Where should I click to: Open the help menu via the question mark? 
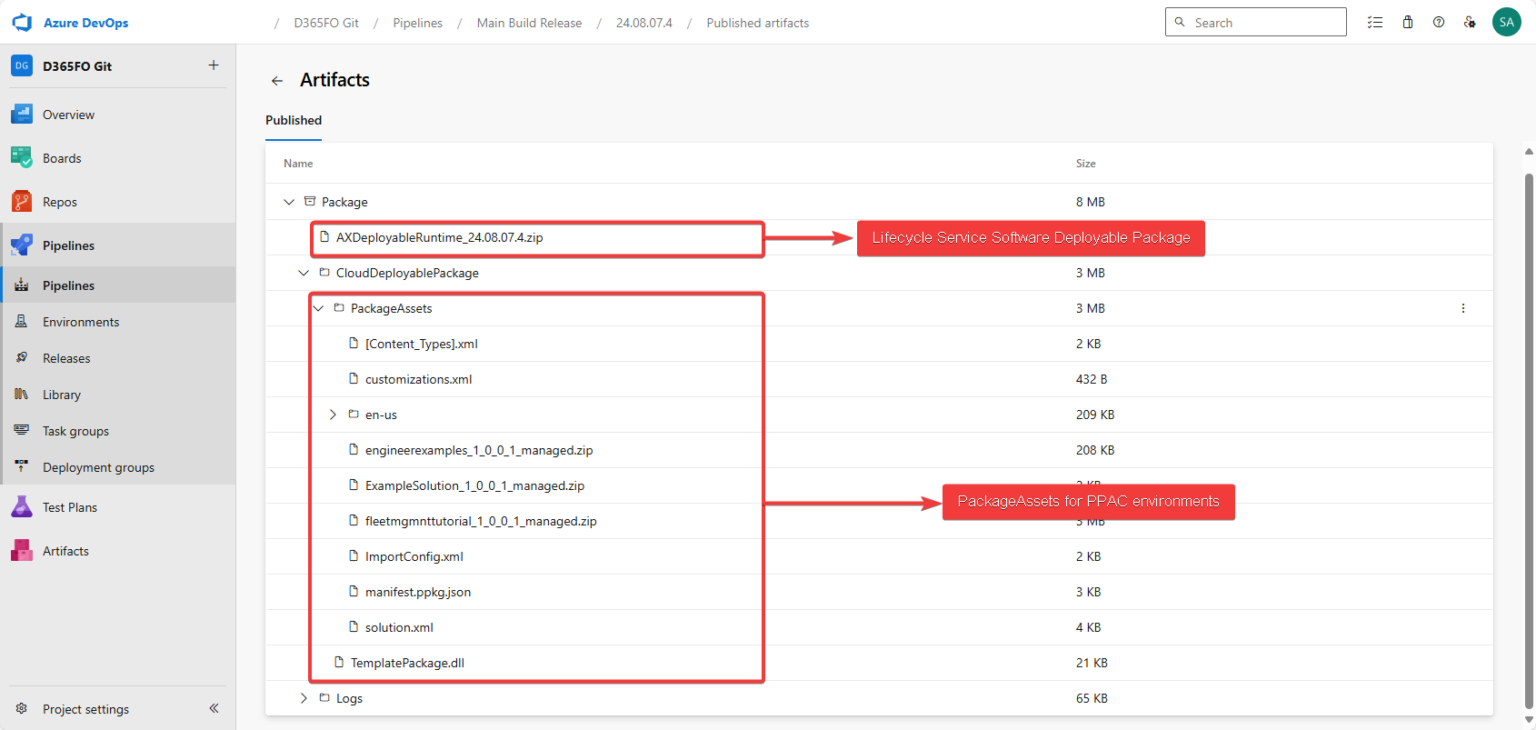click(x=1438, y=21)
